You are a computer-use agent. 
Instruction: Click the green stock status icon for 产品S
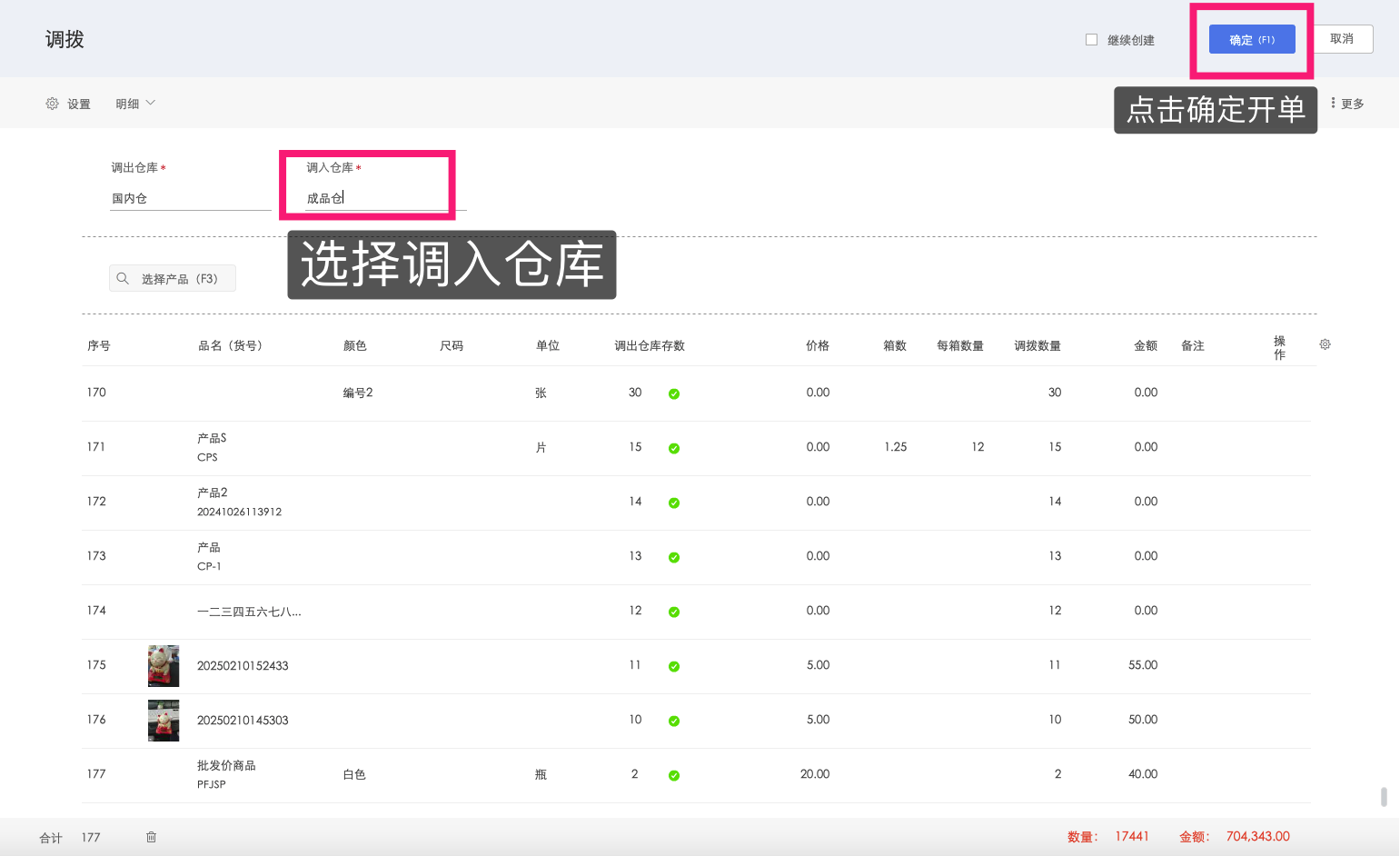673,447
